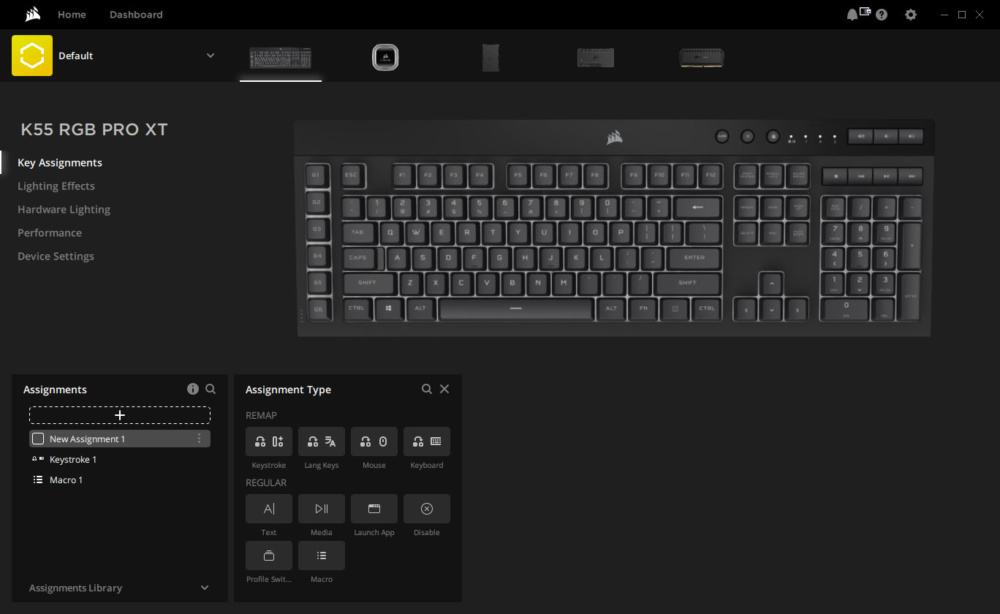Image resolution: width=1000 pixels, height=614 pixels.
Task: Choose Lang Keys remap type
Action: click(x=321, y=441)
